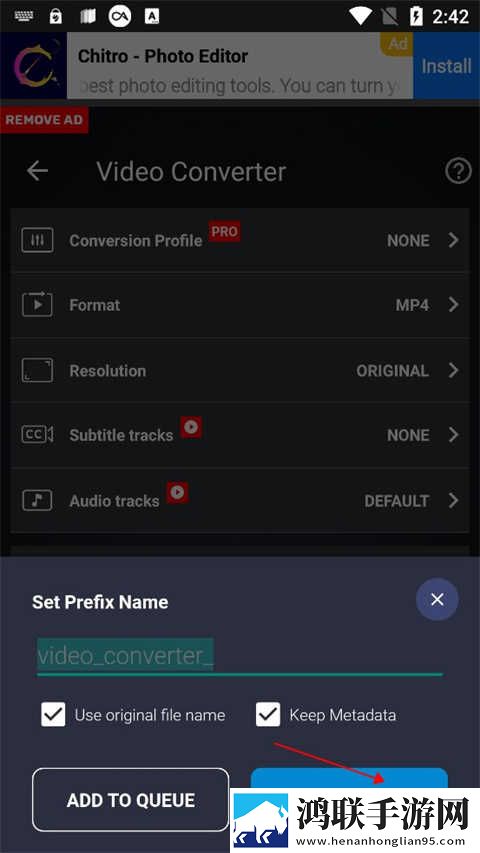480x853 pixels.
Task: Tap the Resolution frame icon
Action: point(37,370)
